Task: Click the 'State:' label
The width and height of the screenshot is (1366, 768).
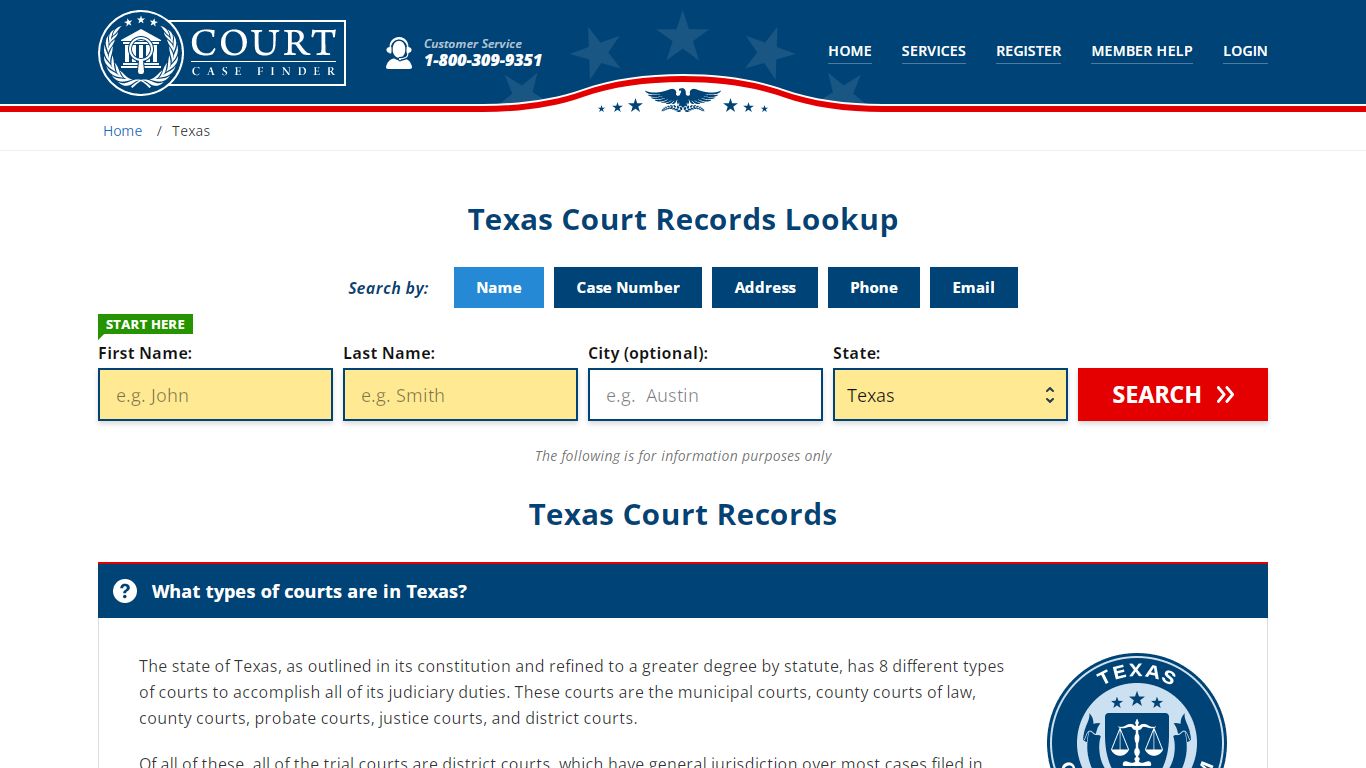Action: [x=857, y=353]
